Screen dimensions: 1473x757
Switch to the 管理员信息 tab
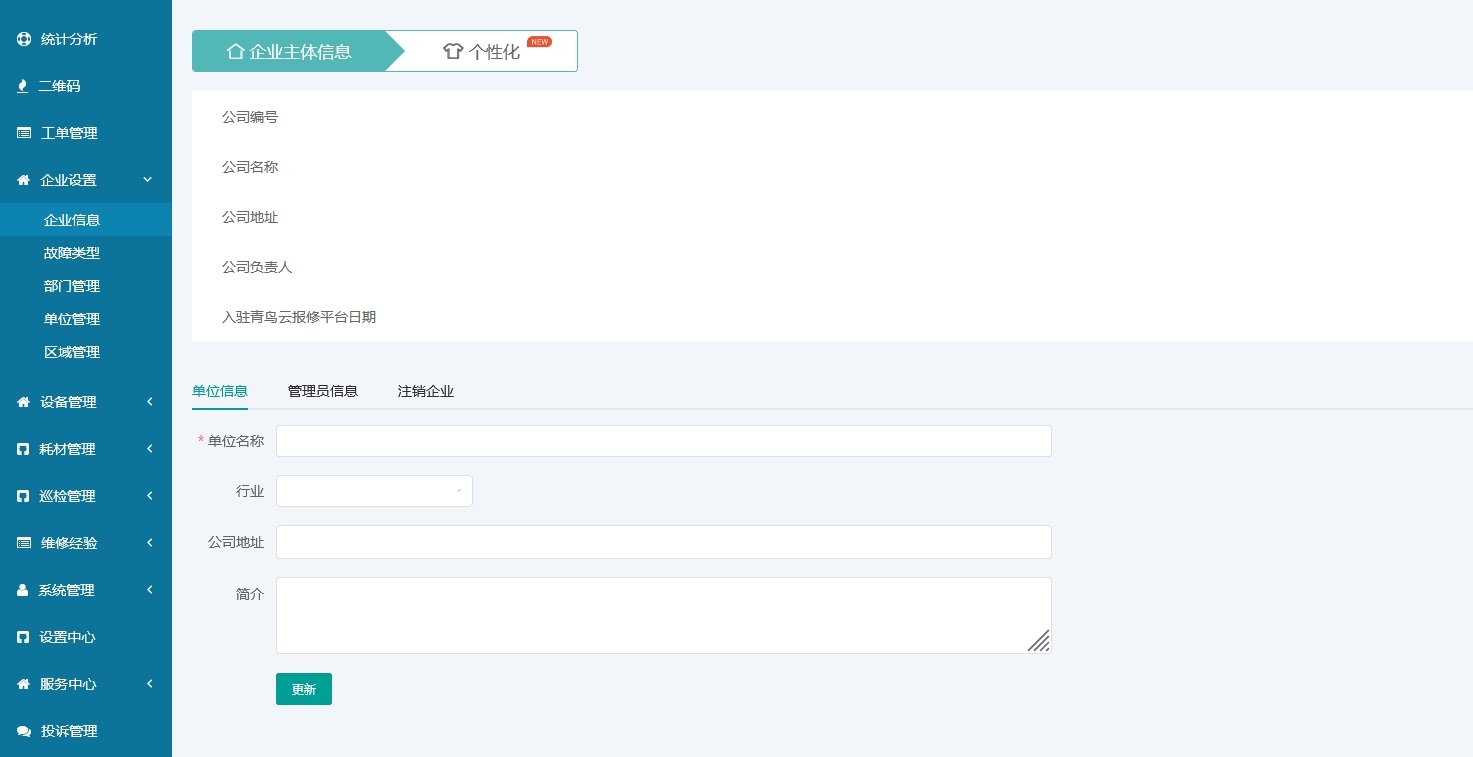tap(322, 391)
